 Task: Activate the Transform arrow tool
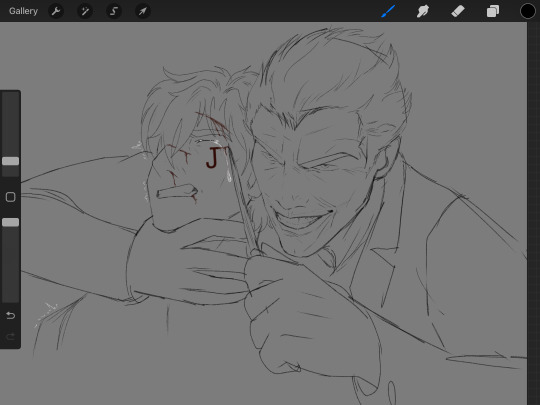click(142, 11)
